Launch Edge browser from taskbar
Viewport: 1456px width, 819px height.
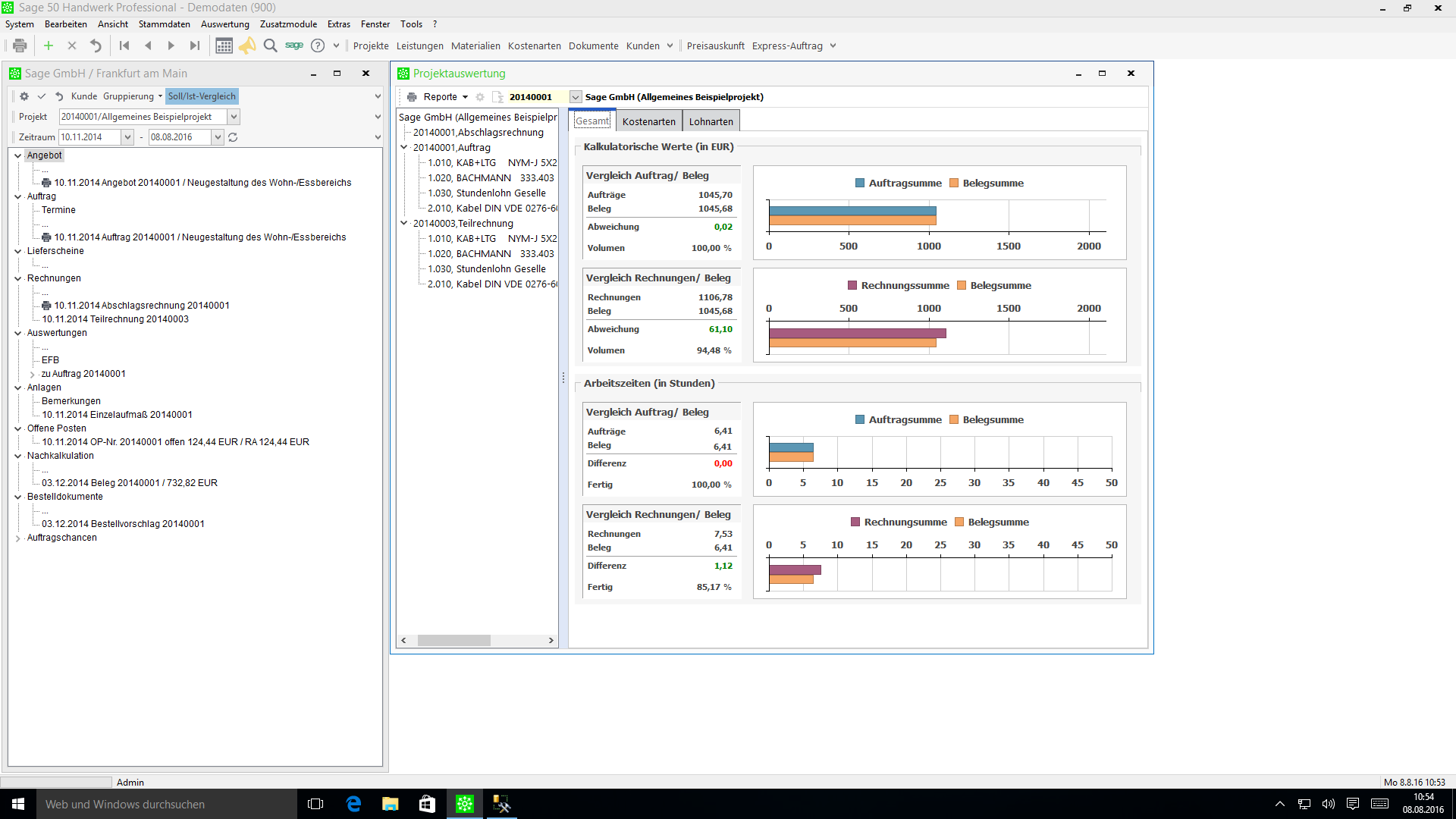(353, 804)
